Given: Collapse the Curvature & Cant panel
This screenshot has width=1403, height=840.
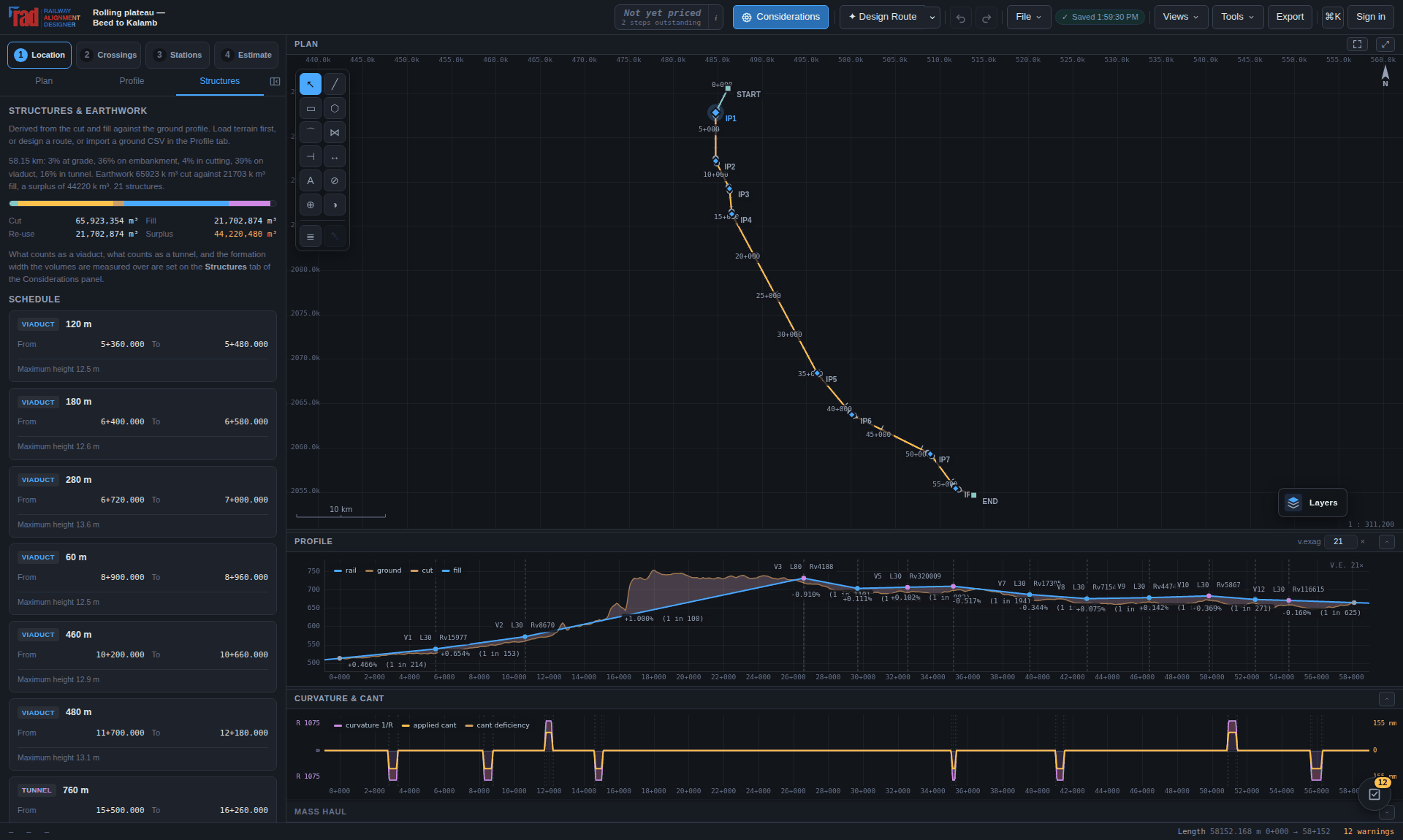Looking at the screenshot, I should pos(1386,699).
